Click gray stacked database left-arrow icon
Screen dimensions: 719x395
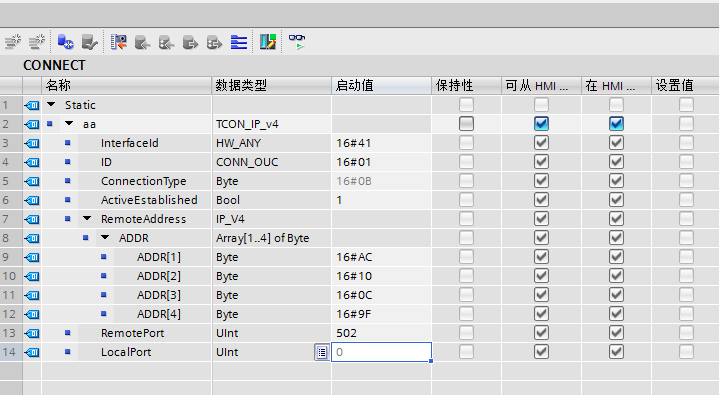tap(166, 43)
